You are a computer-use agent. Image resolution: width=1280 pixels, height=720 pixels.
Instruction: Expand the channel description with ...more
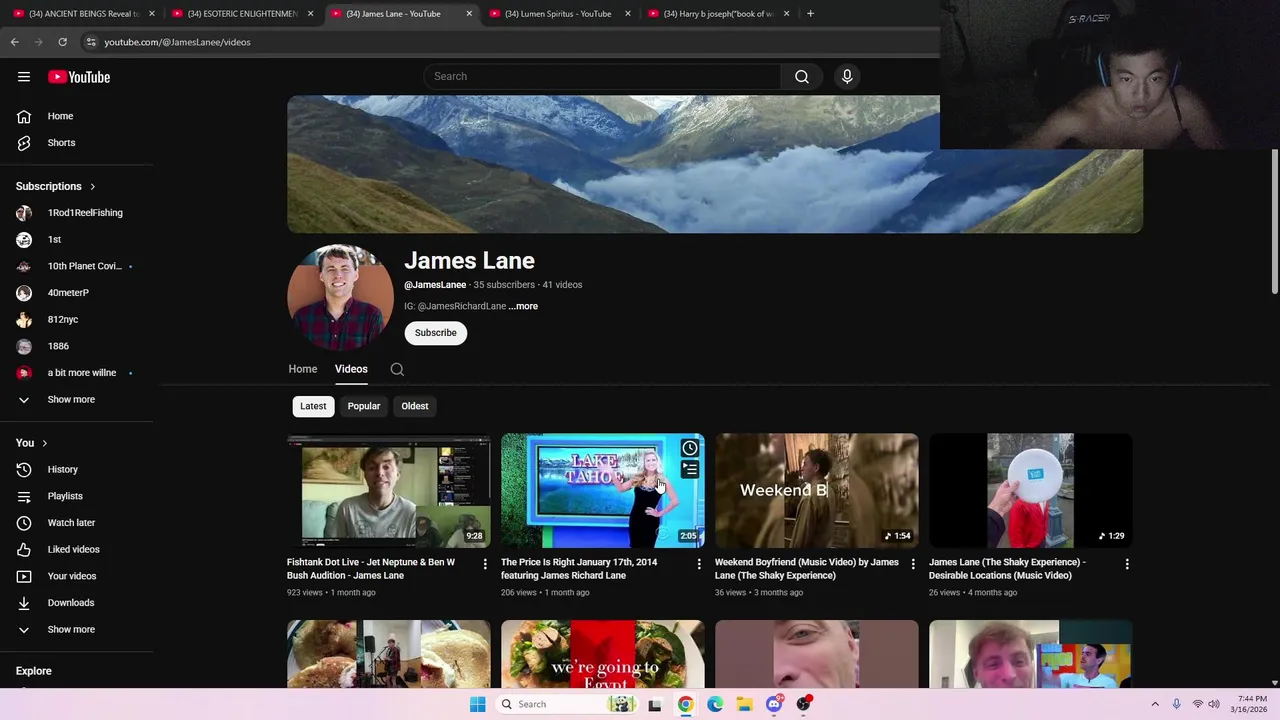click(523, 306)
